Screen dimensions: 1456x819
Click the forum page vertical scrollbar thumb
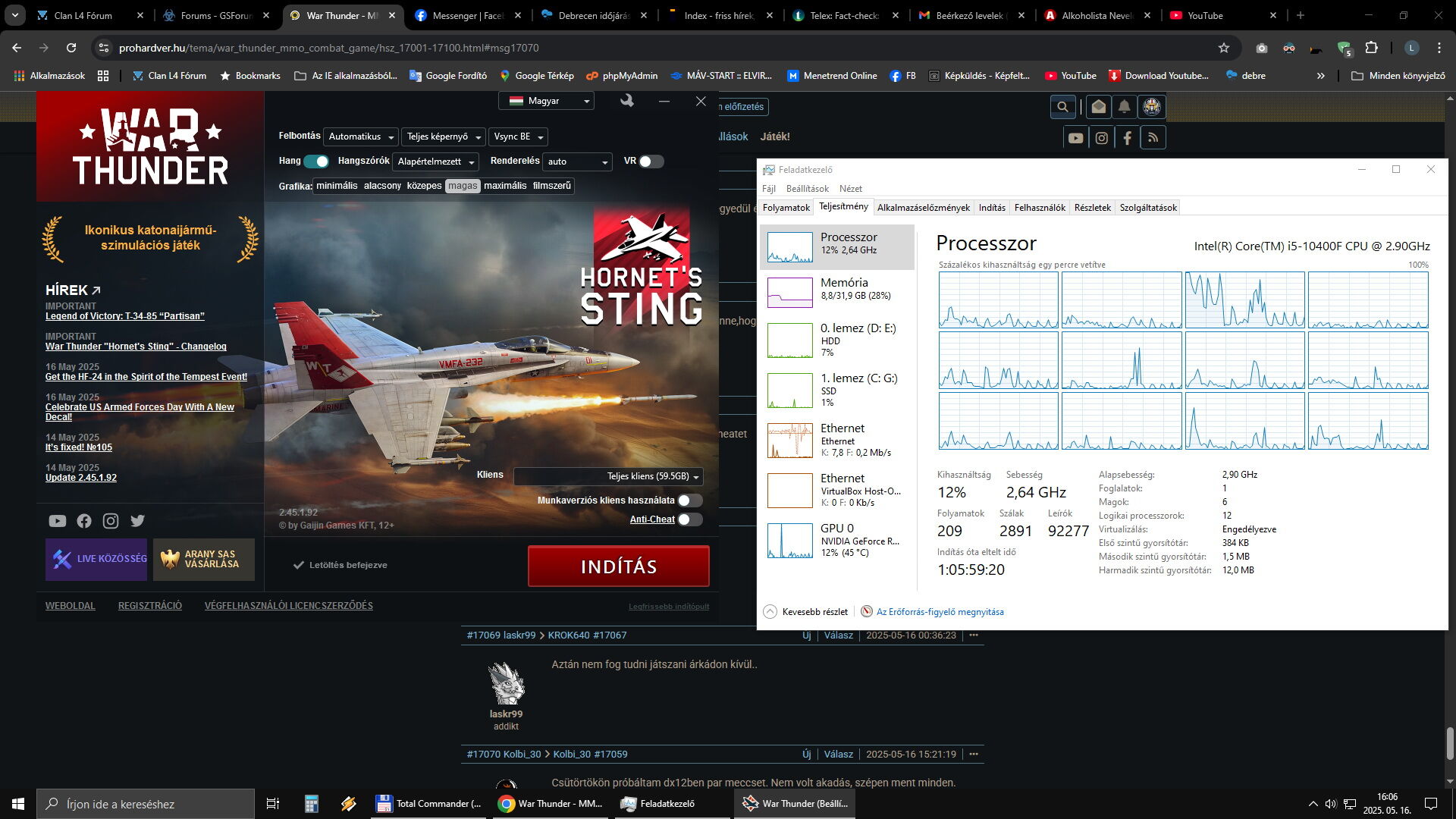point(1450,743)
